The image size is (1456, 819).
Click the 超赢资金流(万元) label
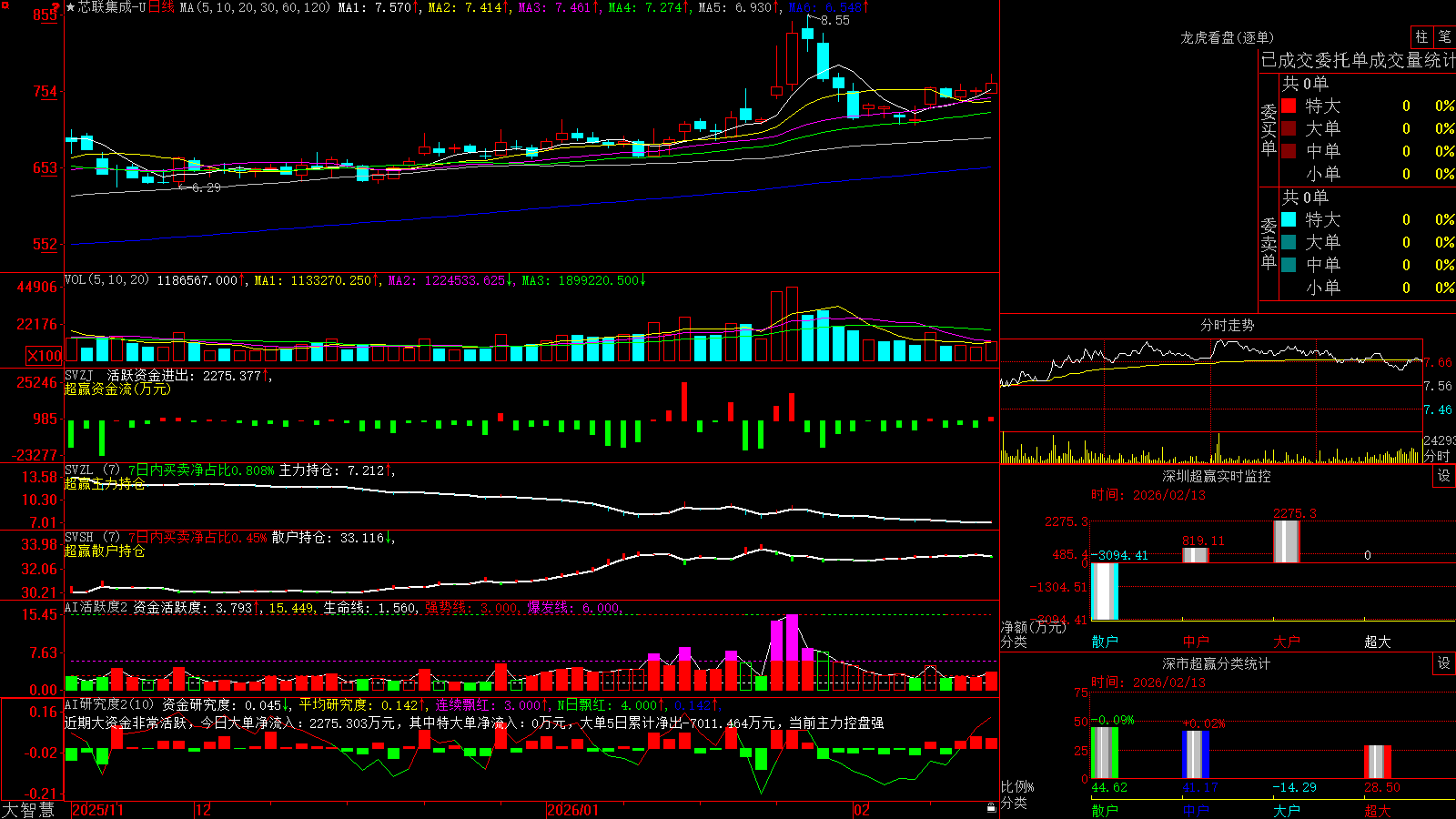(x=117, y=389)
